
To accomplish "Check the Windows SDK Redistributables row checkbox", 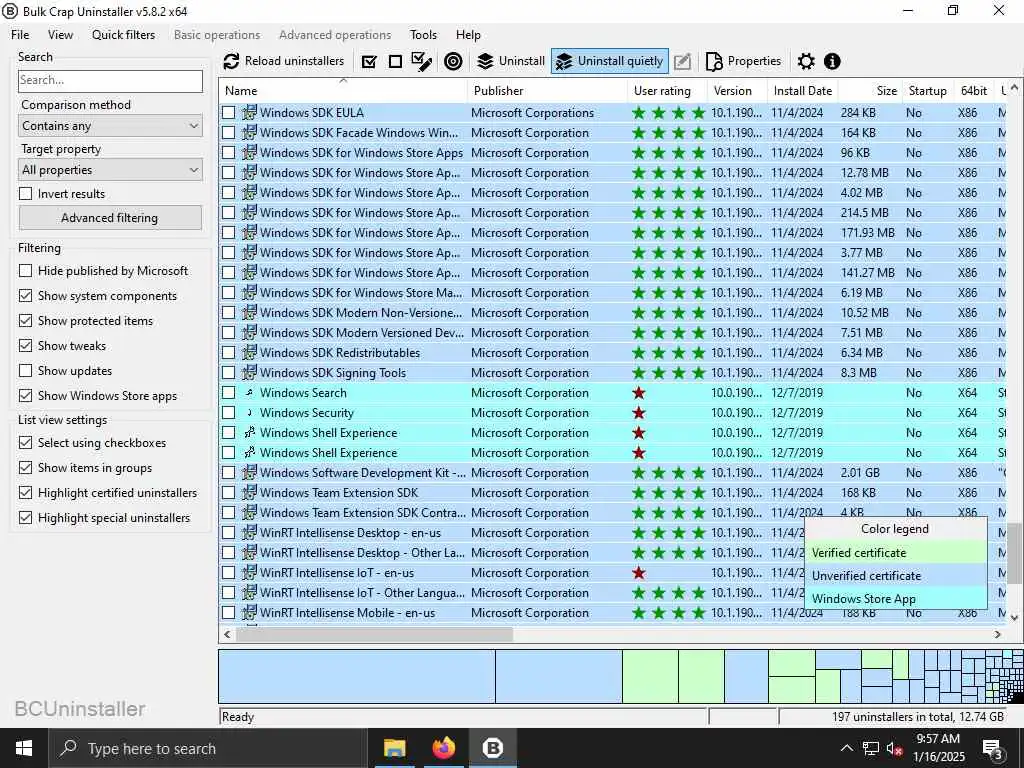I will [x=228, y=353].
